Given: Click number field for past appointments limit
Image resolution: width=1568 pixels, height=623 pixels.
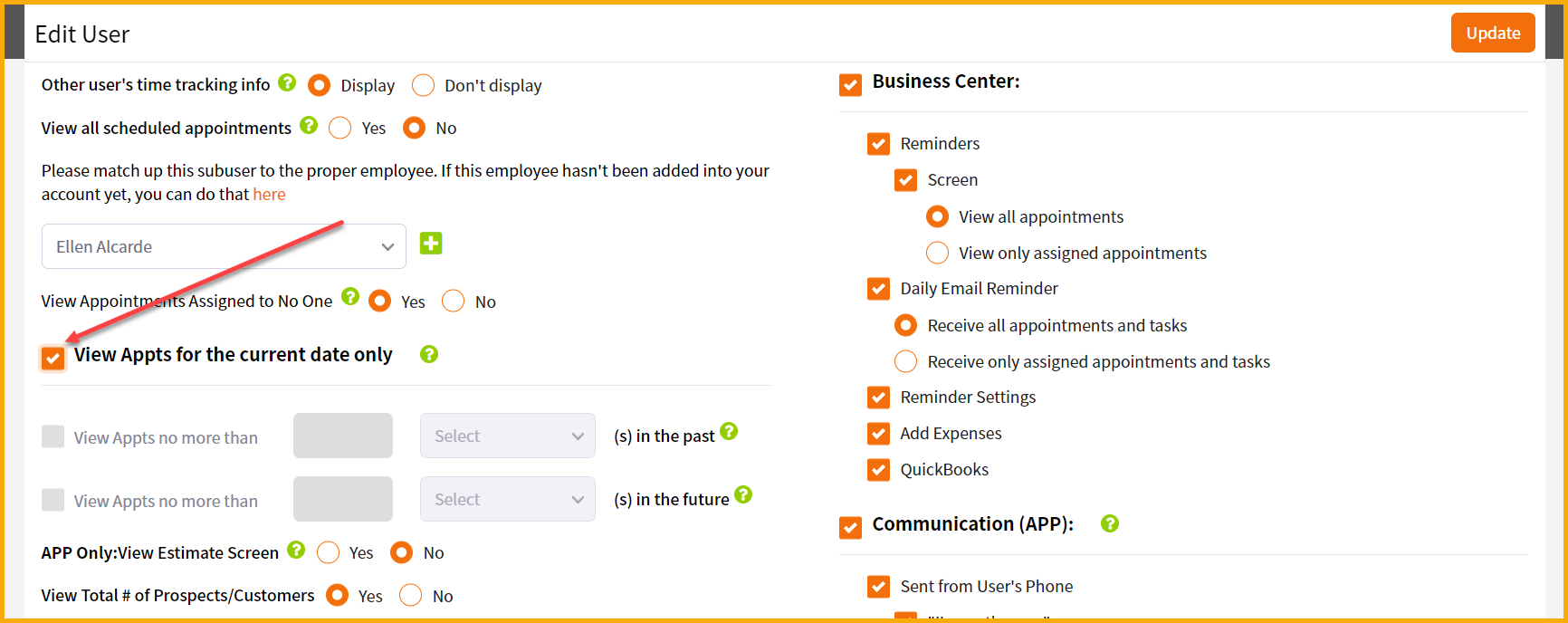Looking at the screenshot, I should tap(342, 436).
